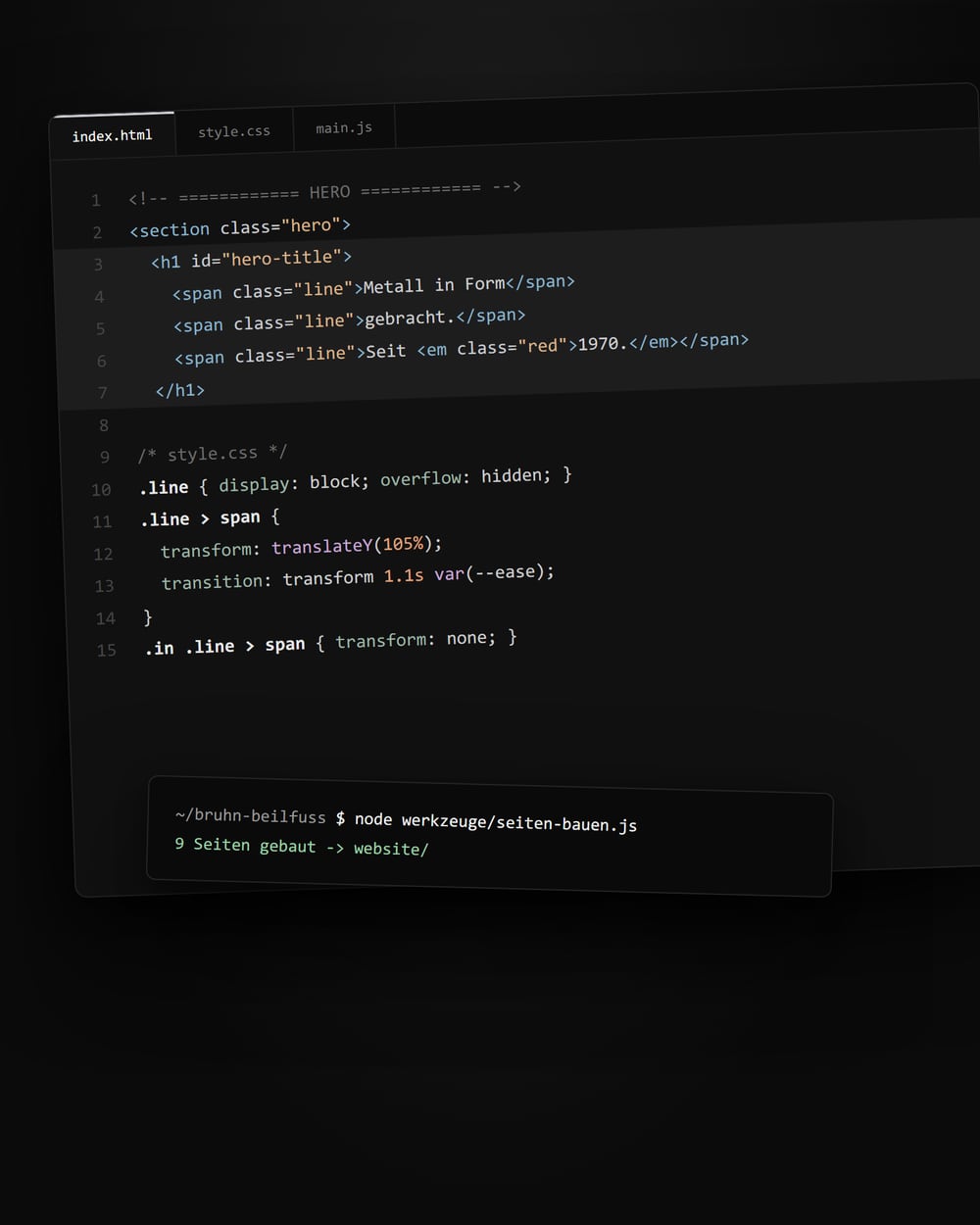Click the "website/" output path in terminal
This screenshot has width=980, height=1225.
click(x=391, y=849)
